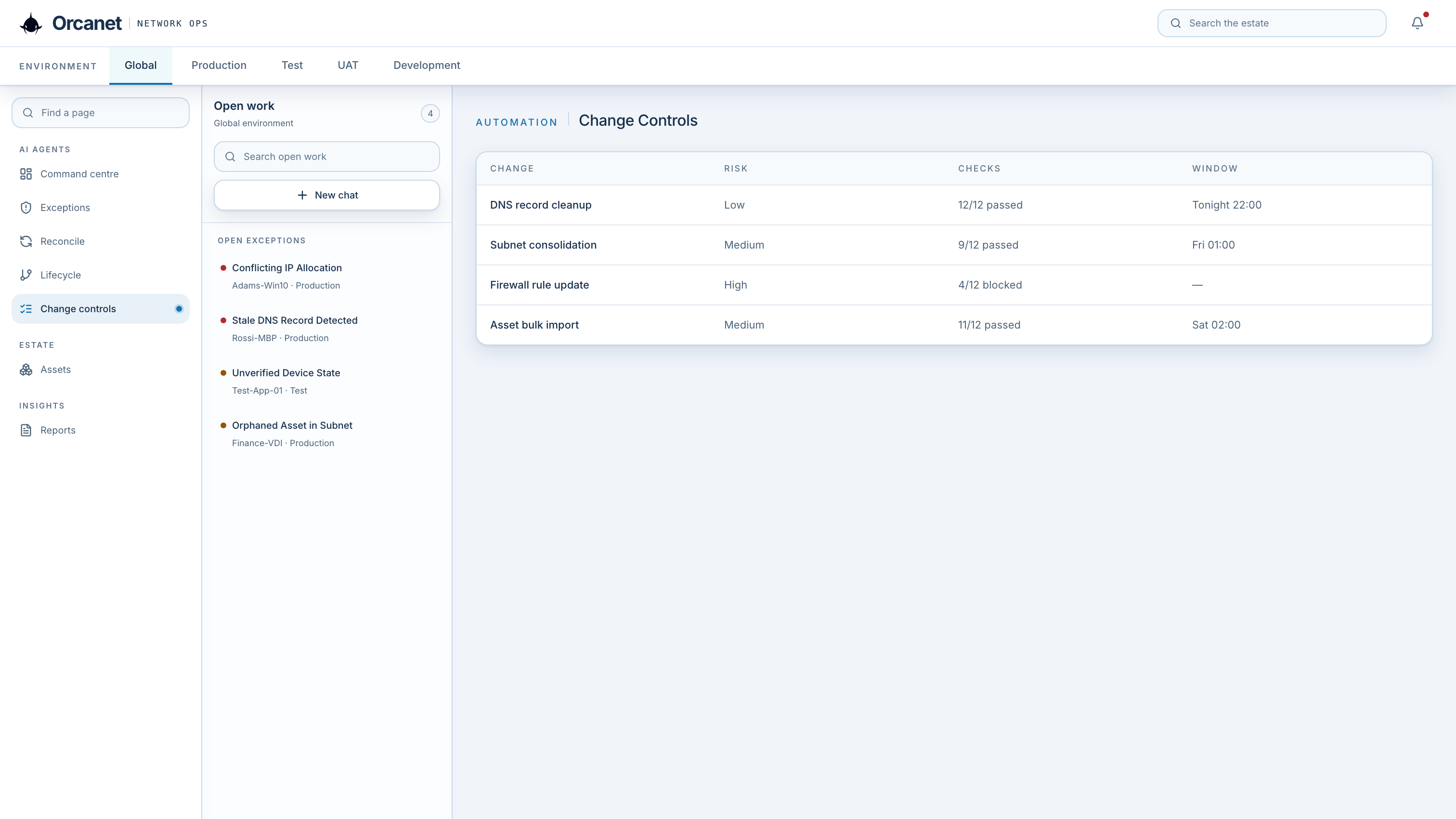Click the High risk cell
Viewport: 1456px width, 819px height.
tap(735, 285)
